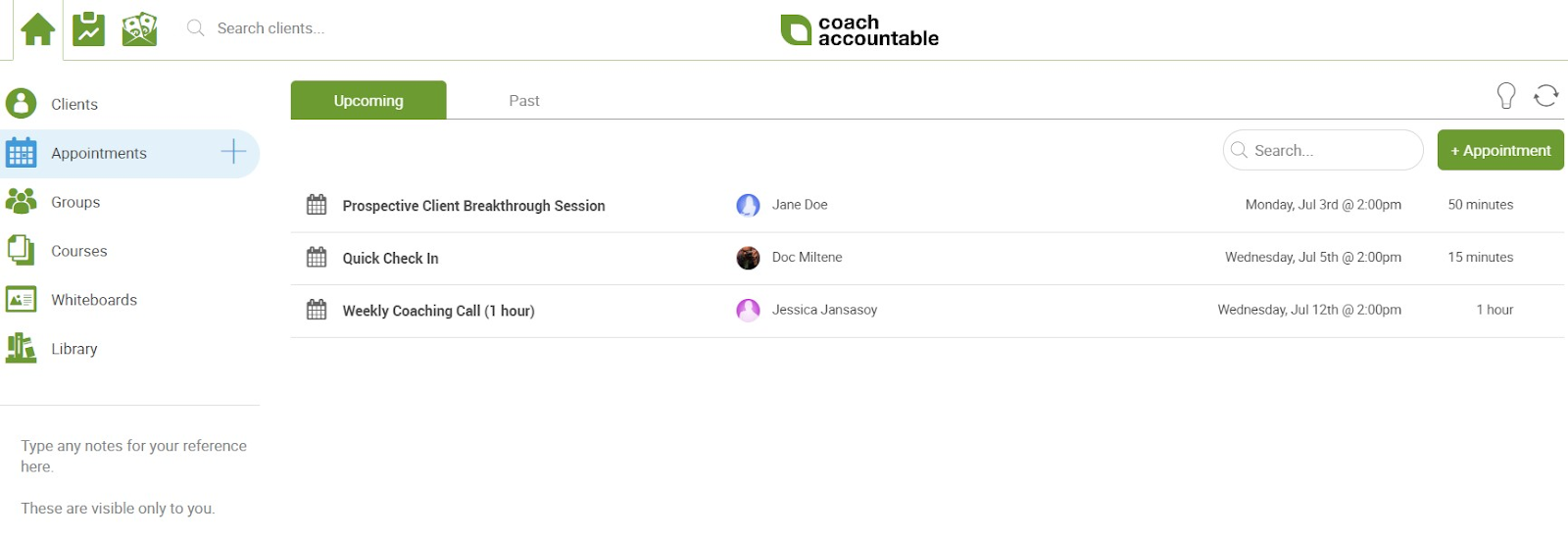This screenshot has width=1568, height=538.
Task: Open the Library section
Action: coord(73,349)
